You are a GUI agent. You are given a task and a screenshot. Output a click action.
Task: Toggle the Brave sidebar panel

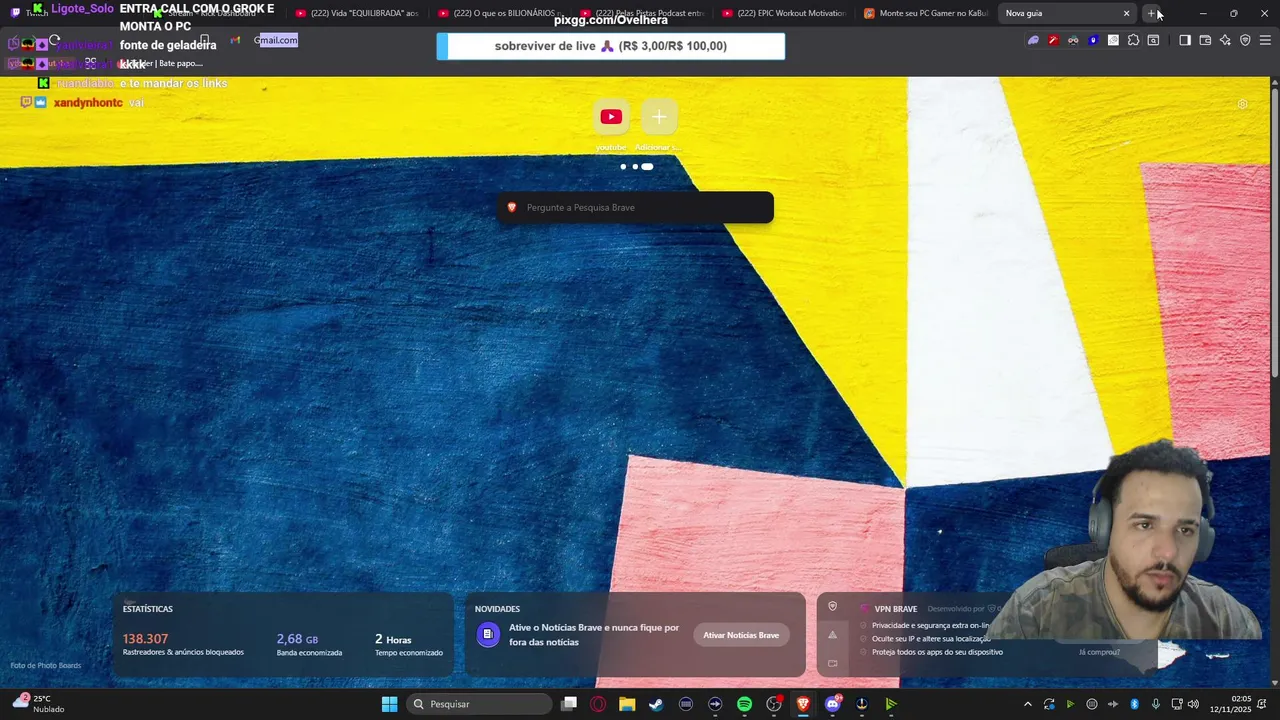1185,40
